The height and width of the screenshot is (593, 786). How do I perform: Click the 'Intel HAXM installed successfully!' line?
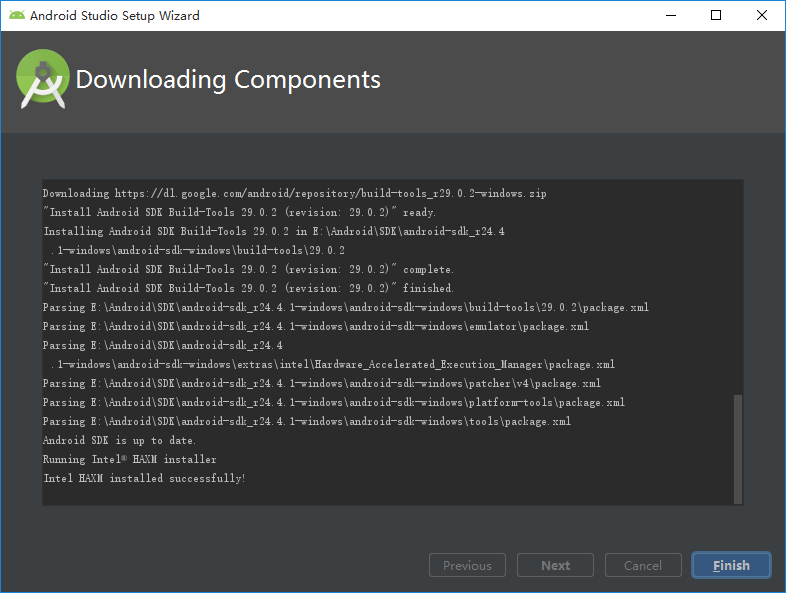(x=144, y=478)
